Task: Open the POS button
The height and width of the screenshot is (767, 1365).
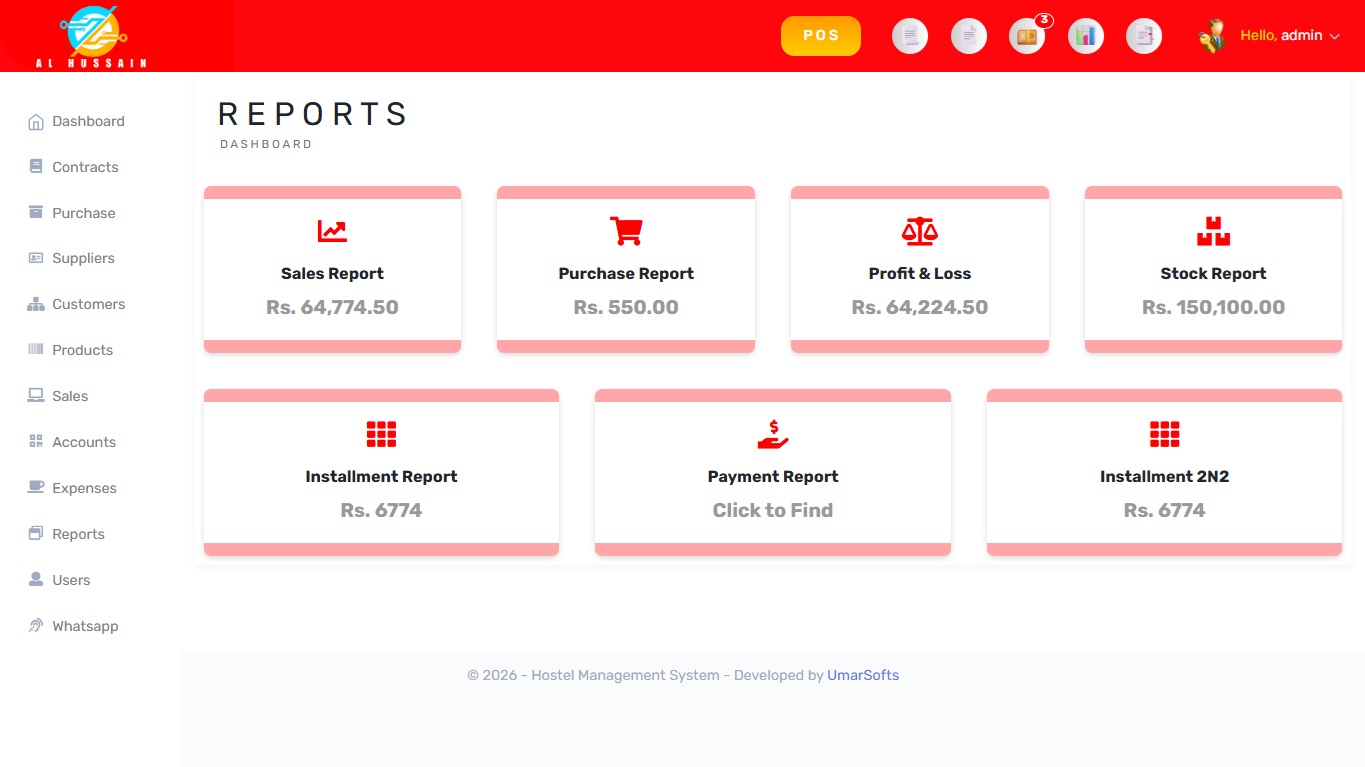Action: click(x=820, y=36)
